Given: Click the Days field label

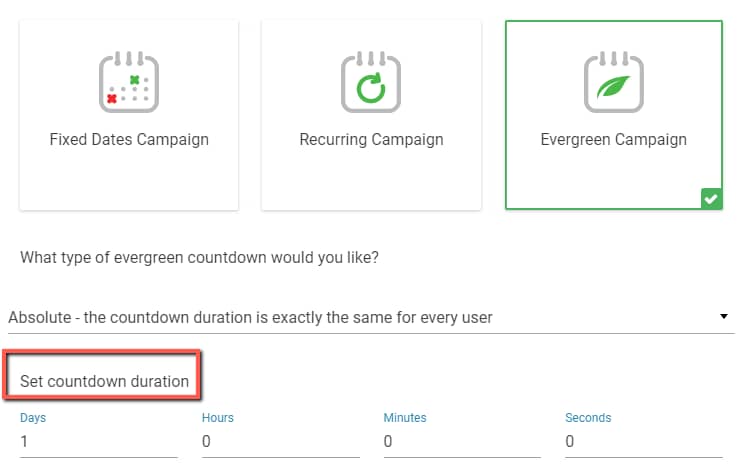Looking at the screenshot, I should [x=33, y=417].
